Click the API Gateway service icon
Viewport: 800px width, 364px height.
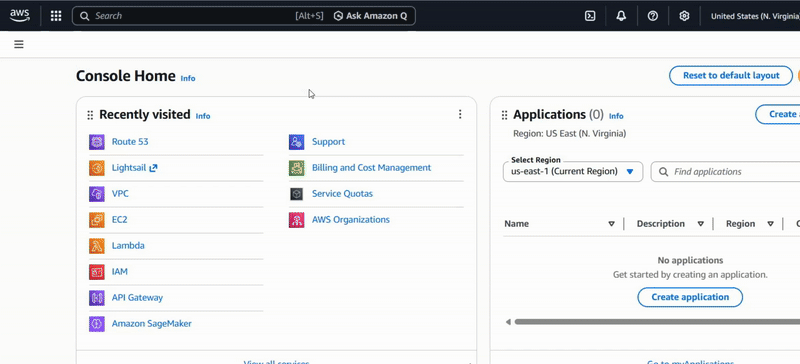click(97, 298)
